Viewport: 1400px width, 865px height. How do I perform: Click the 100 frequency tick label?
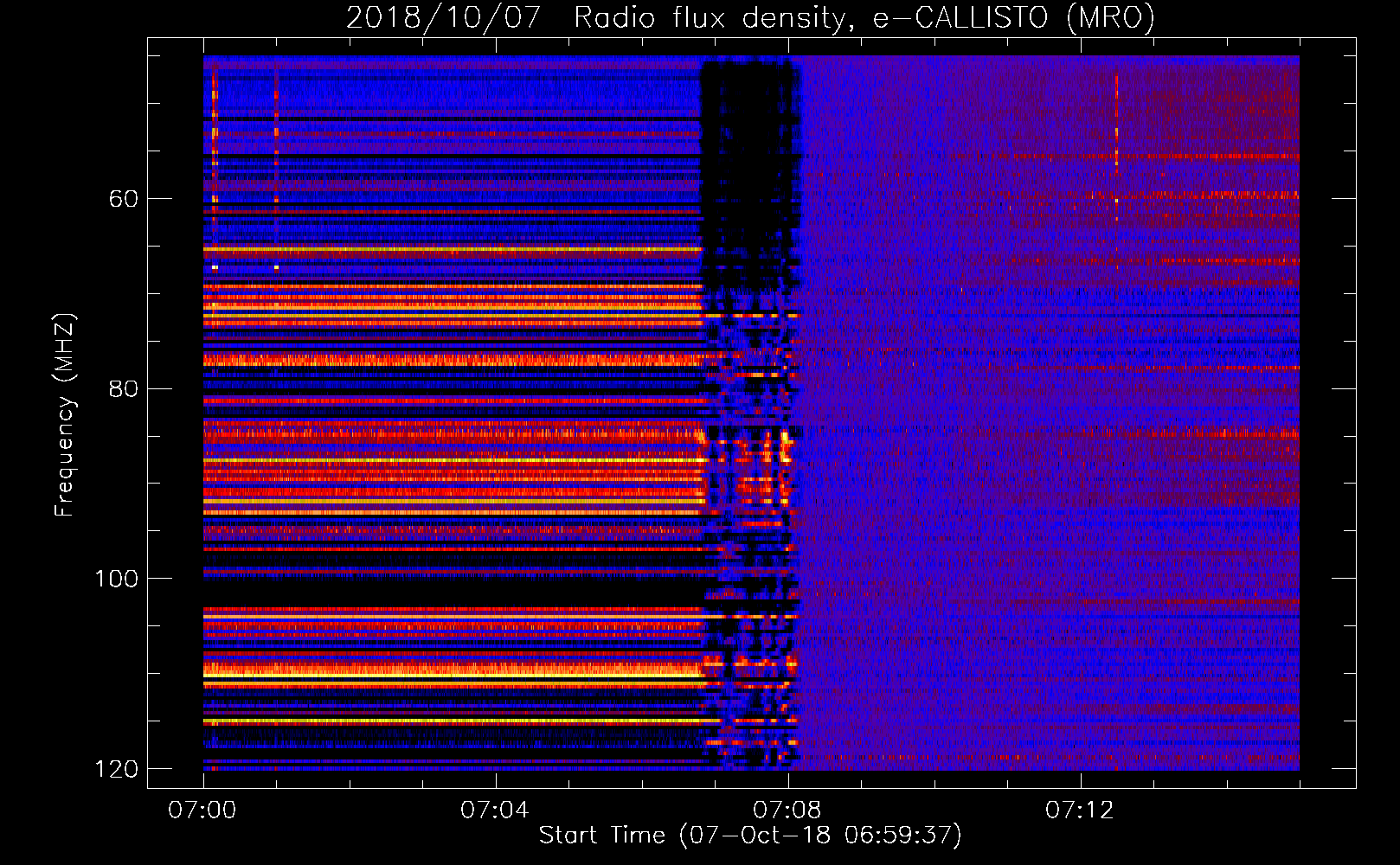click(x=116, y=579)
